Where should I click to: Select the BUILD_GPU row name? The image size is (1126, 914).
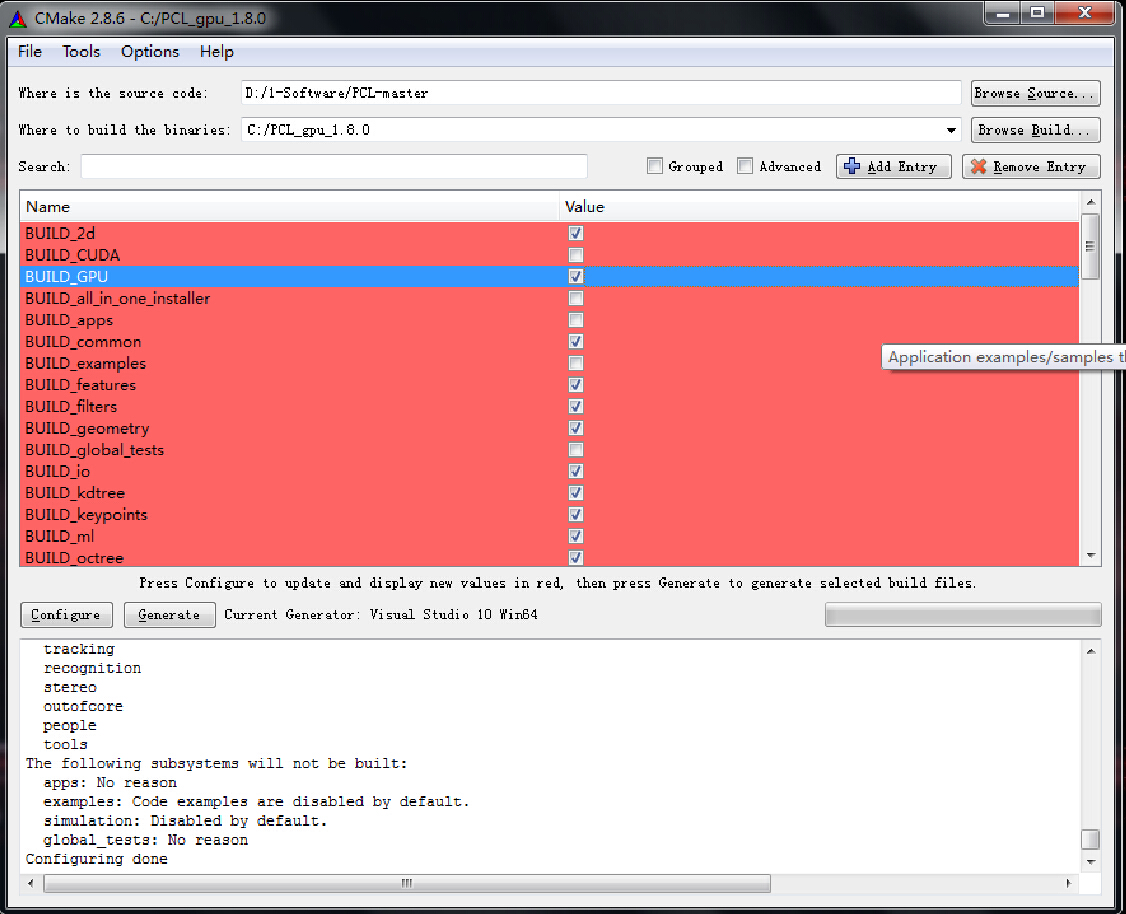(67, 276)
